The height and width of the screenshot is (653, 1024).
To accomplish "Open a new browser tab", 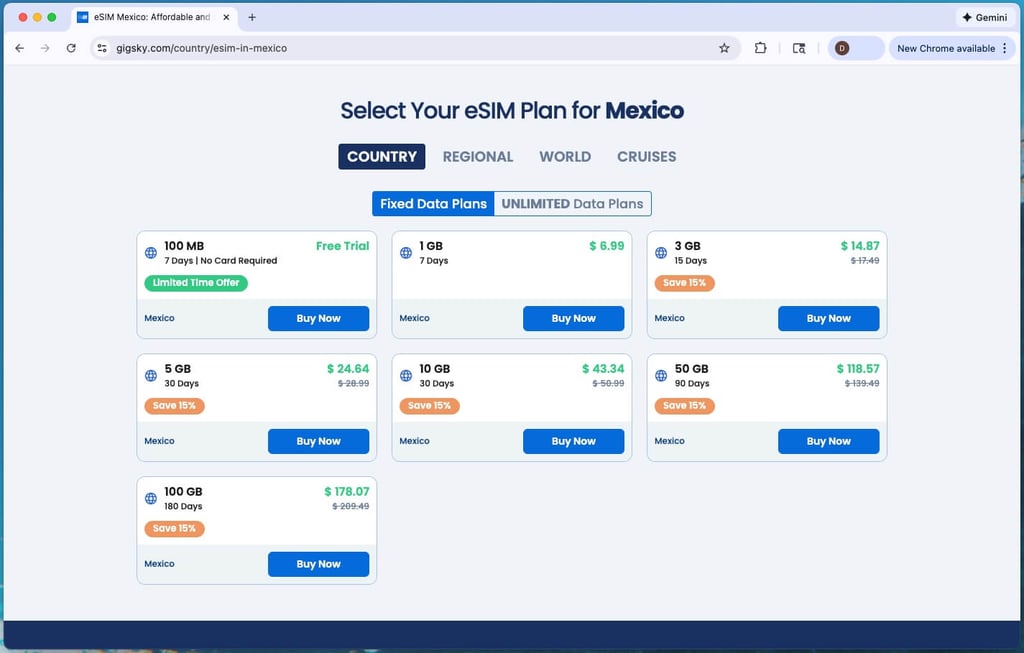I will coord(252,18).
